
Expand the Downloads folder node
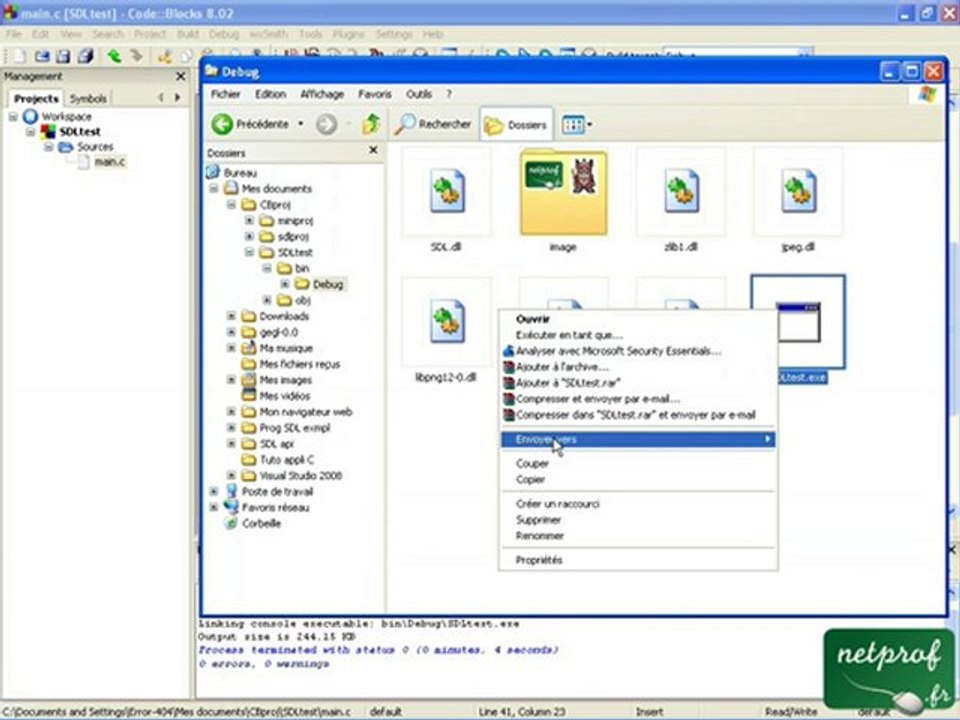[231, 316]
